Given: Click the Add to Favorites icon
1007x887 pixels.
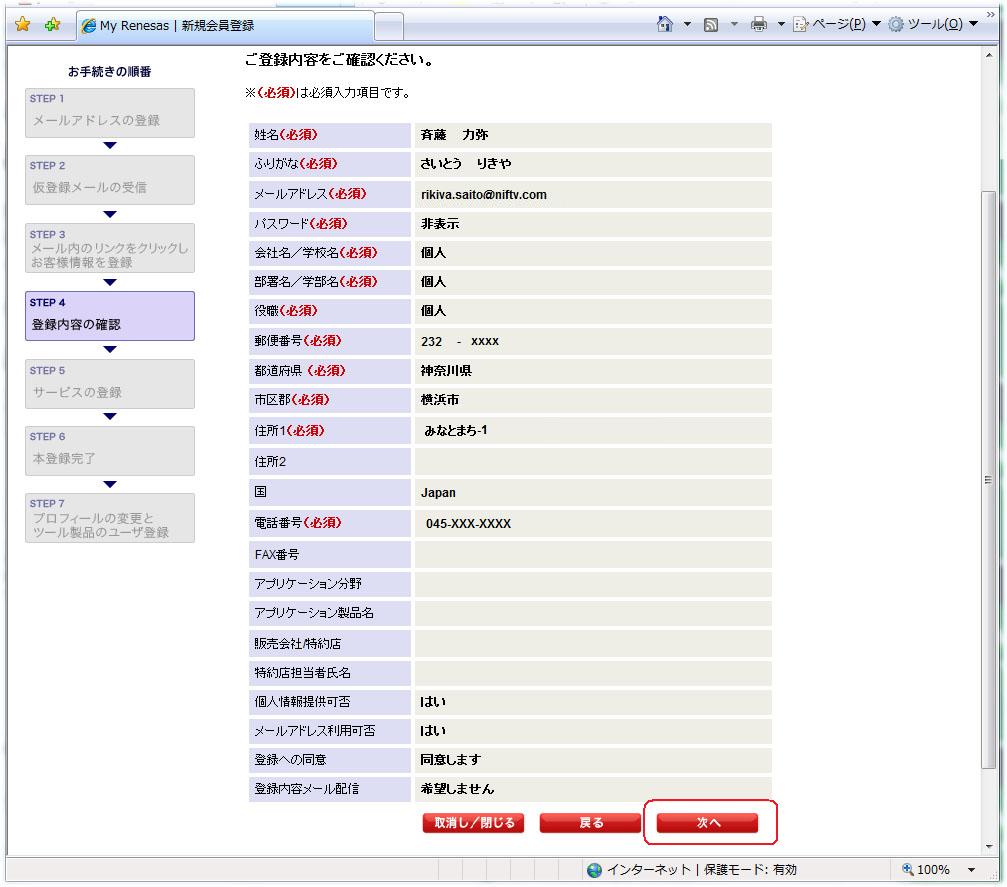Looking at the screenshot, I should pyautogui.click(x=51, y=24).
